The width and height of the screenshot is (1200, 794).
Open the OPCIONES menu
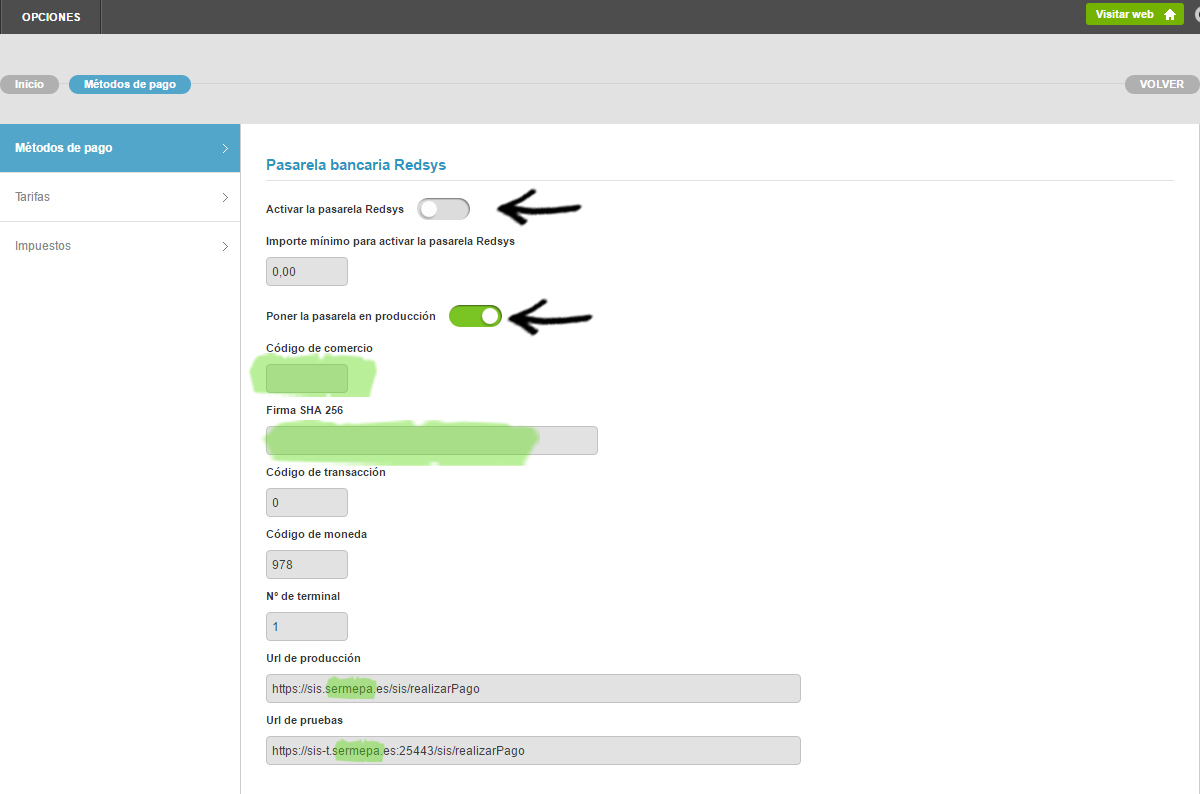(50, 17)
